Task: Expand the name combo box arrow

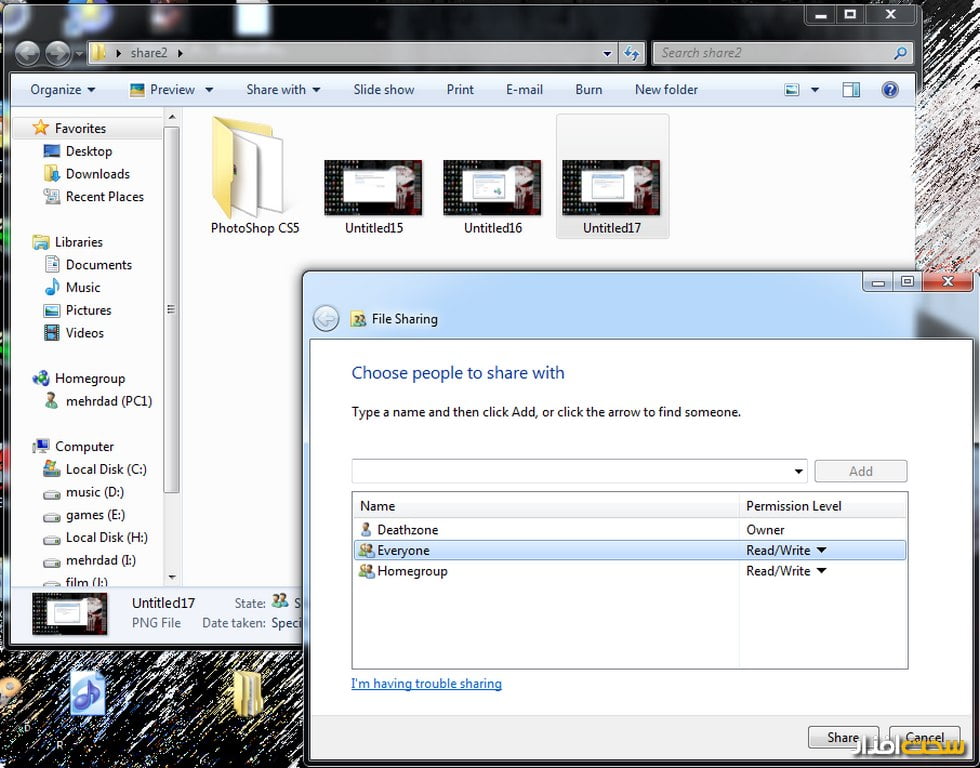Action: coord(798,472)
